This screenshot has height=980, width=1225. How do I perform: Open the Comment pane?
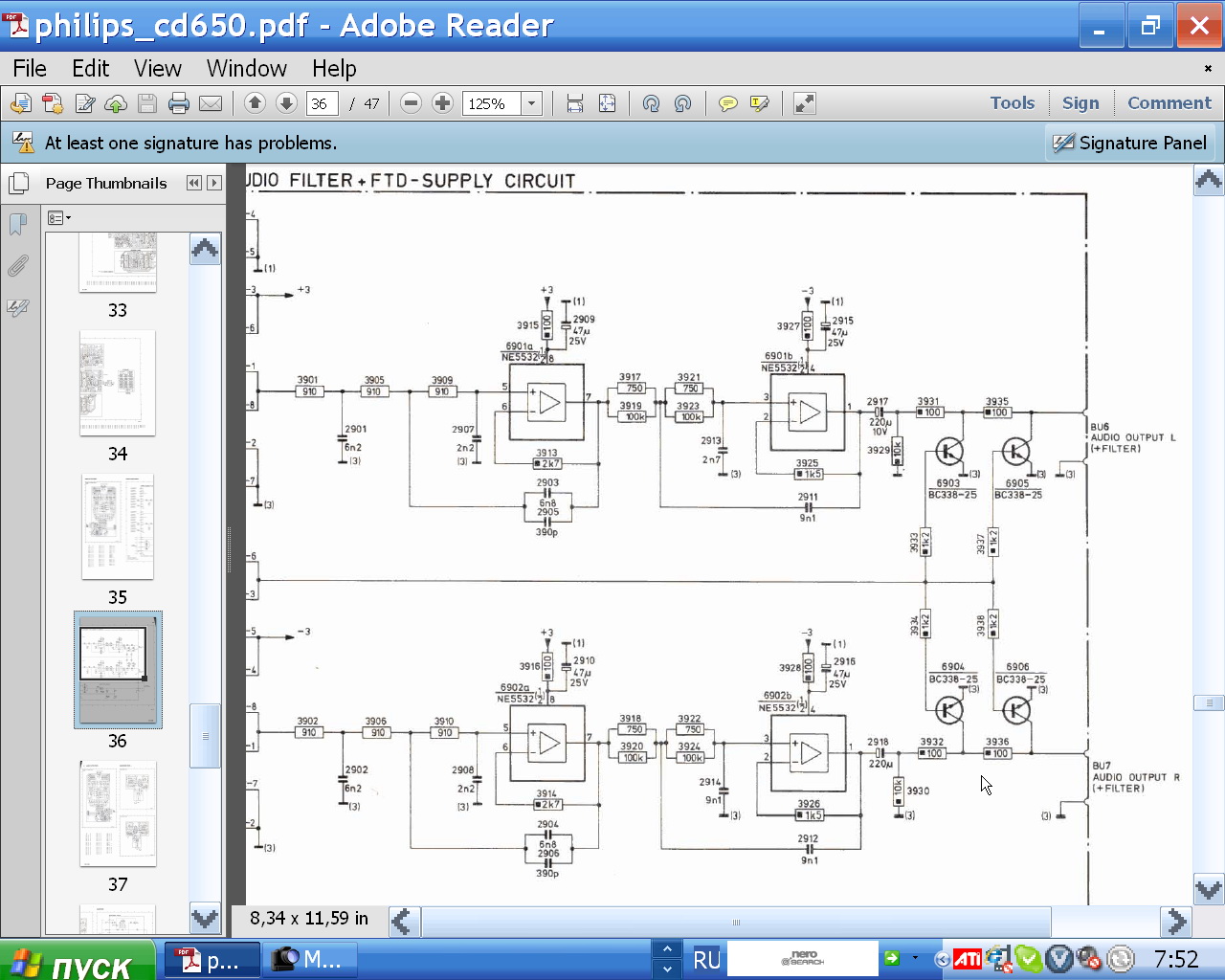pyautogui.click(x=1169, y=103)
